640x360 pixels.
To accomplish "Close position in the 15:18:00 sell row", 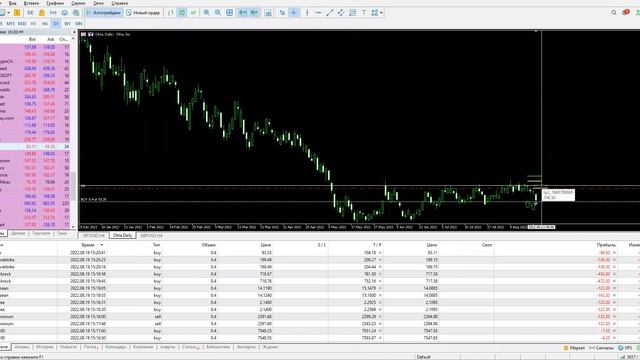I will coord(614,316).
